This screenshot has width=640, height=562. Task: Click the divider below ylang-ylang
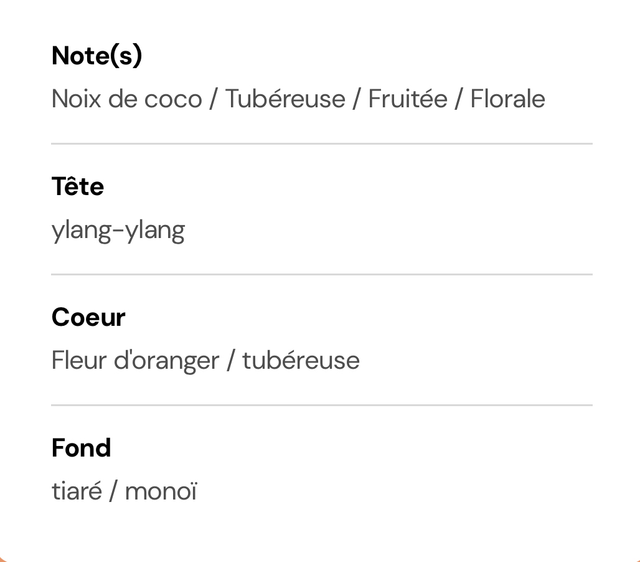coord(322,275)
